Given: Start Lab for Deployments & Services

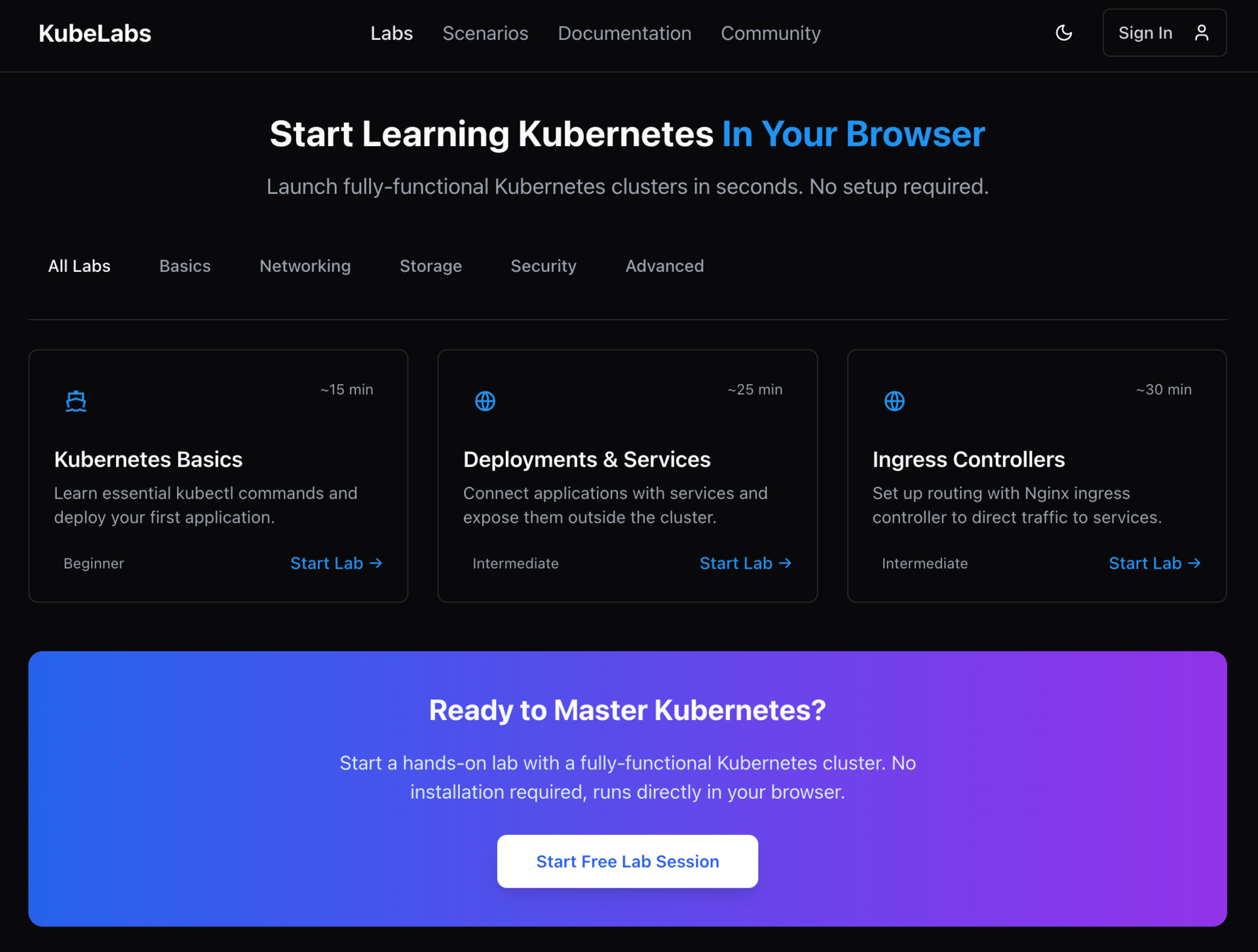Looking at the screenshot, I should coord(746,563).
